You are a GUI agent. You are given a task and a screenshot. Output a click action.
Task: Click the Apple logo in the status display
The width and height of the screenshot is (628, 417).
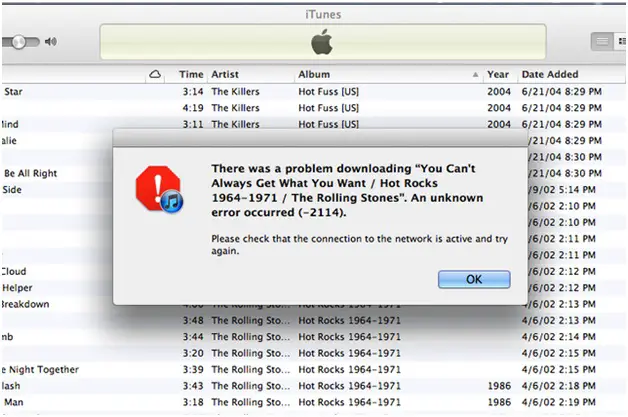(x=321, y=42)
